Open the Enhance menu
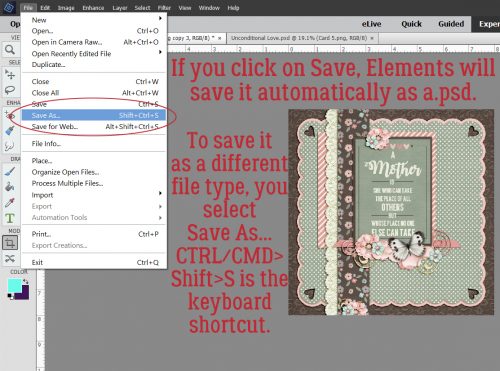This screenshot has height=371, width=500. point(93,8)
